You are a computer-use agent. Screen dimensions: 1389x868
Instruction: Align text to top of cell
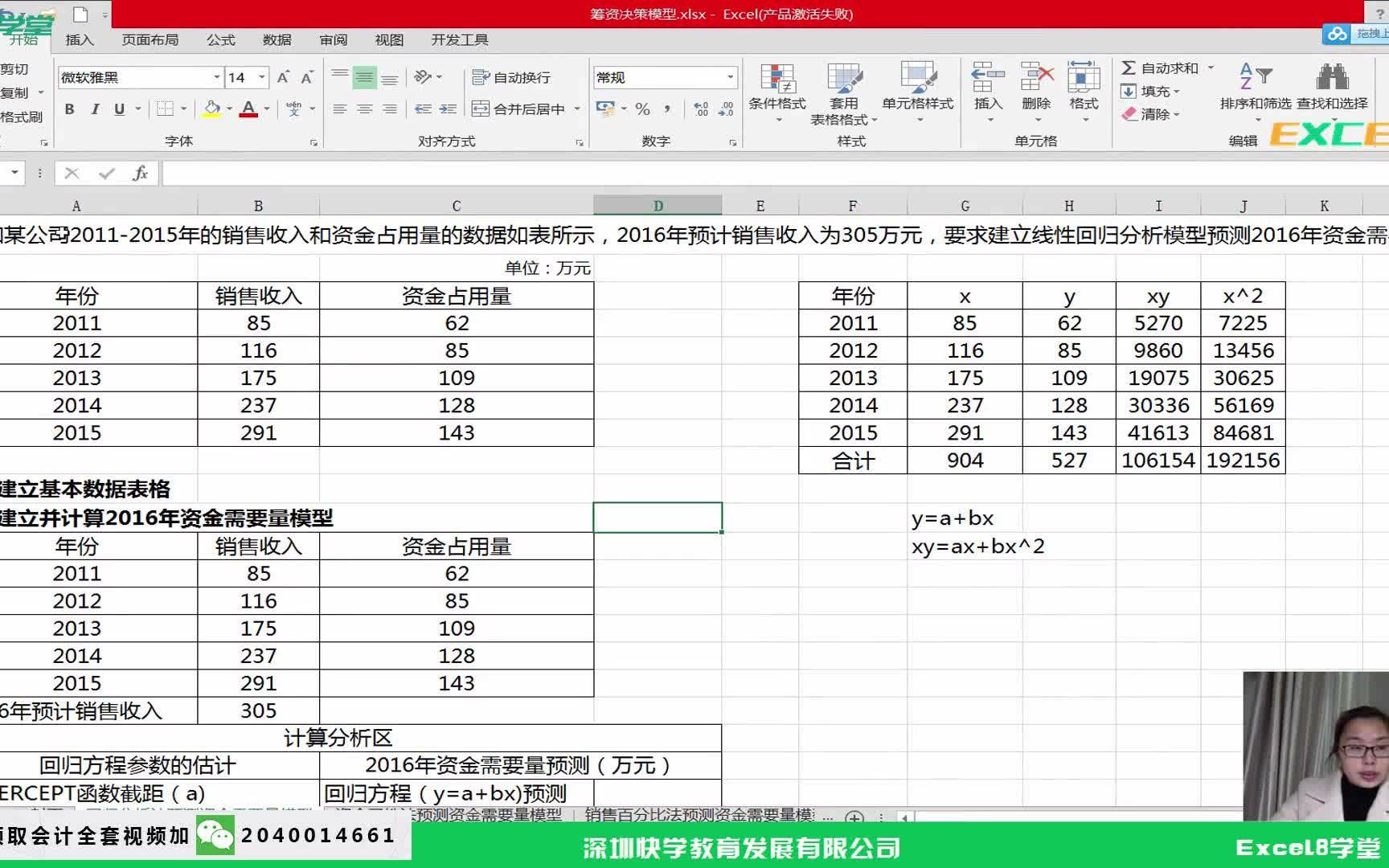tap(340, 77)
